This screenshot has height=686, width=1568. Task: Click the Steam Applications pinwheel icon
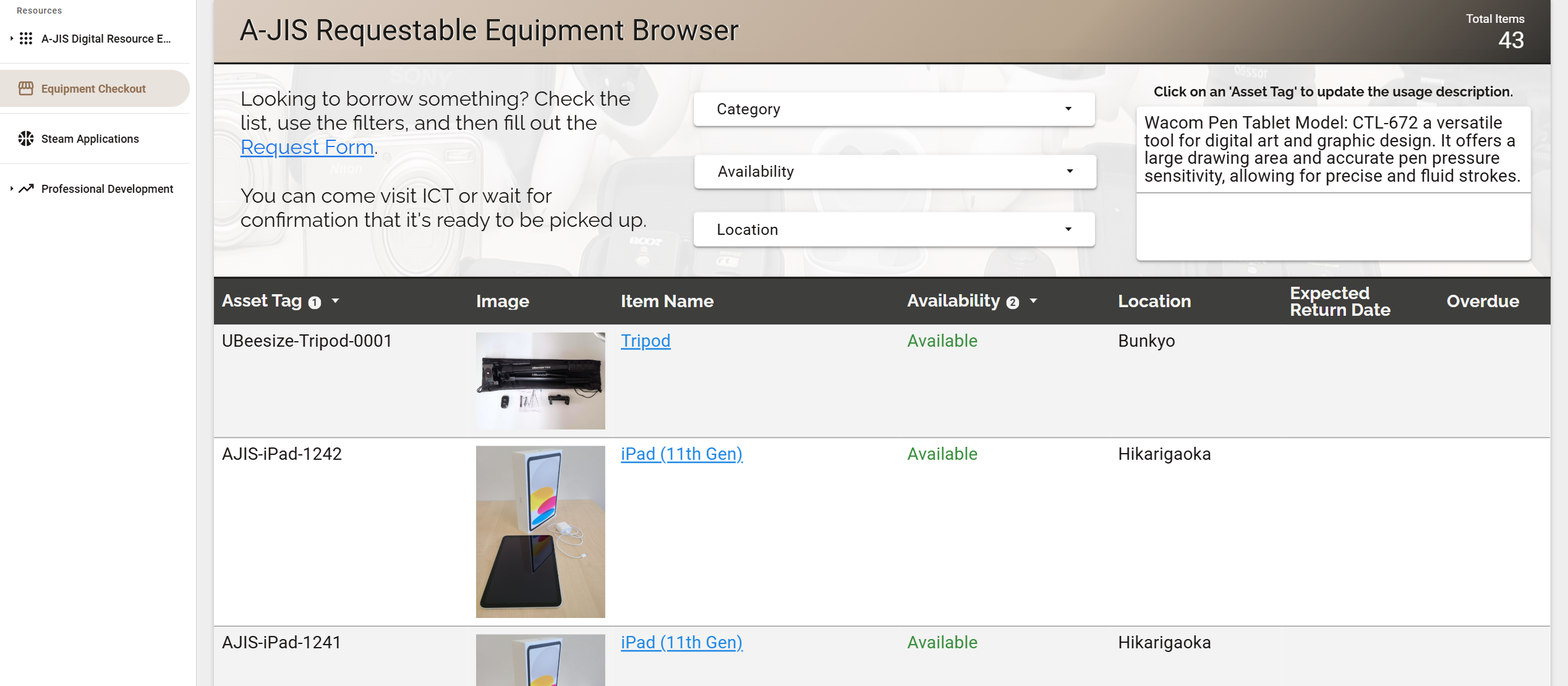25,138
